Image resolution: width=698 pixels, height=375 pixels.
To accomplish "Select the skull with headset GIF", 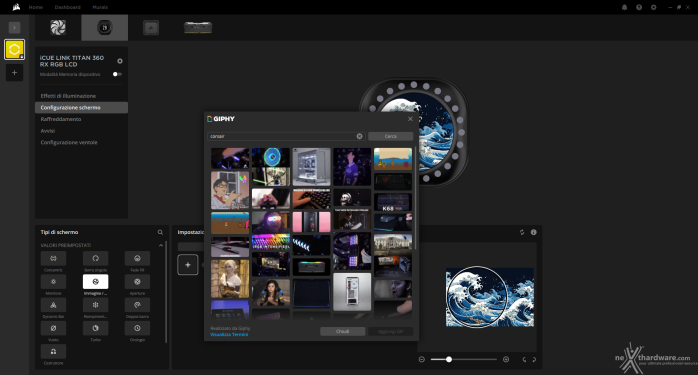I will tap(352, 197).
